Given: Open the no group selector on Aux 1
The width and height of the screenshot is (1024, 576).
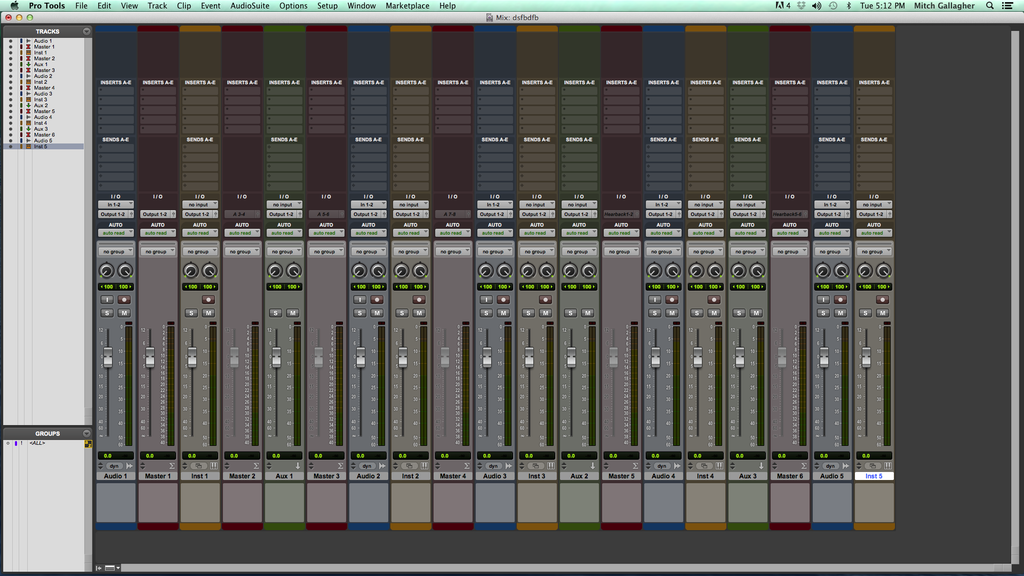Looking at the screenshot, I should tap(284, 250).
